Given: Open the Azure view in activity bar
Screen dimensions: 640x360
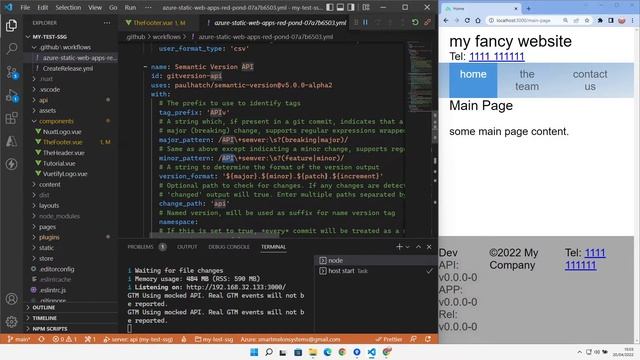Looking at the screenshot, I should click(11, 141).
